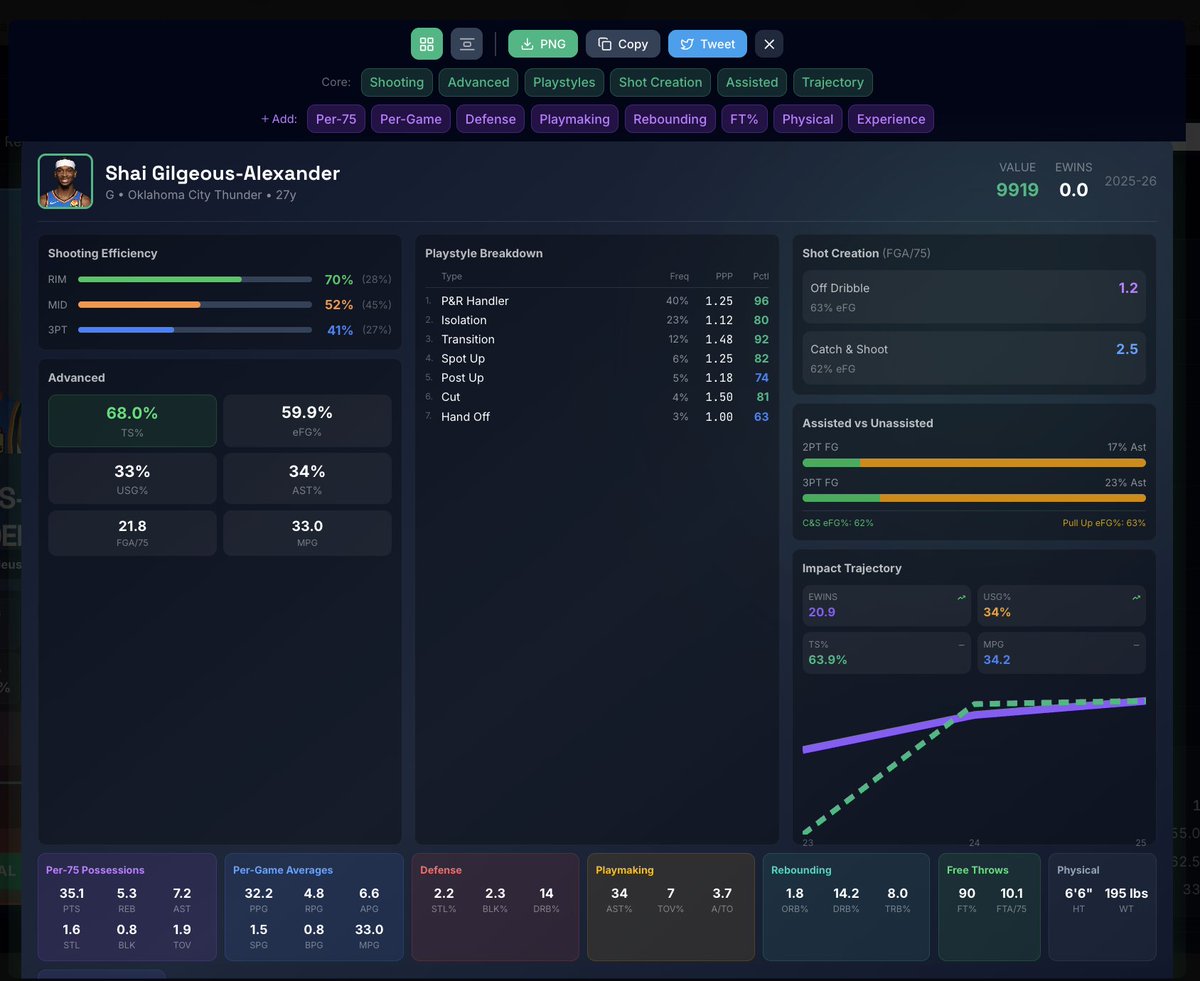Select the Shot Creation core tab
Viewport: 1200px width, 981px height.
coord(660,82)
